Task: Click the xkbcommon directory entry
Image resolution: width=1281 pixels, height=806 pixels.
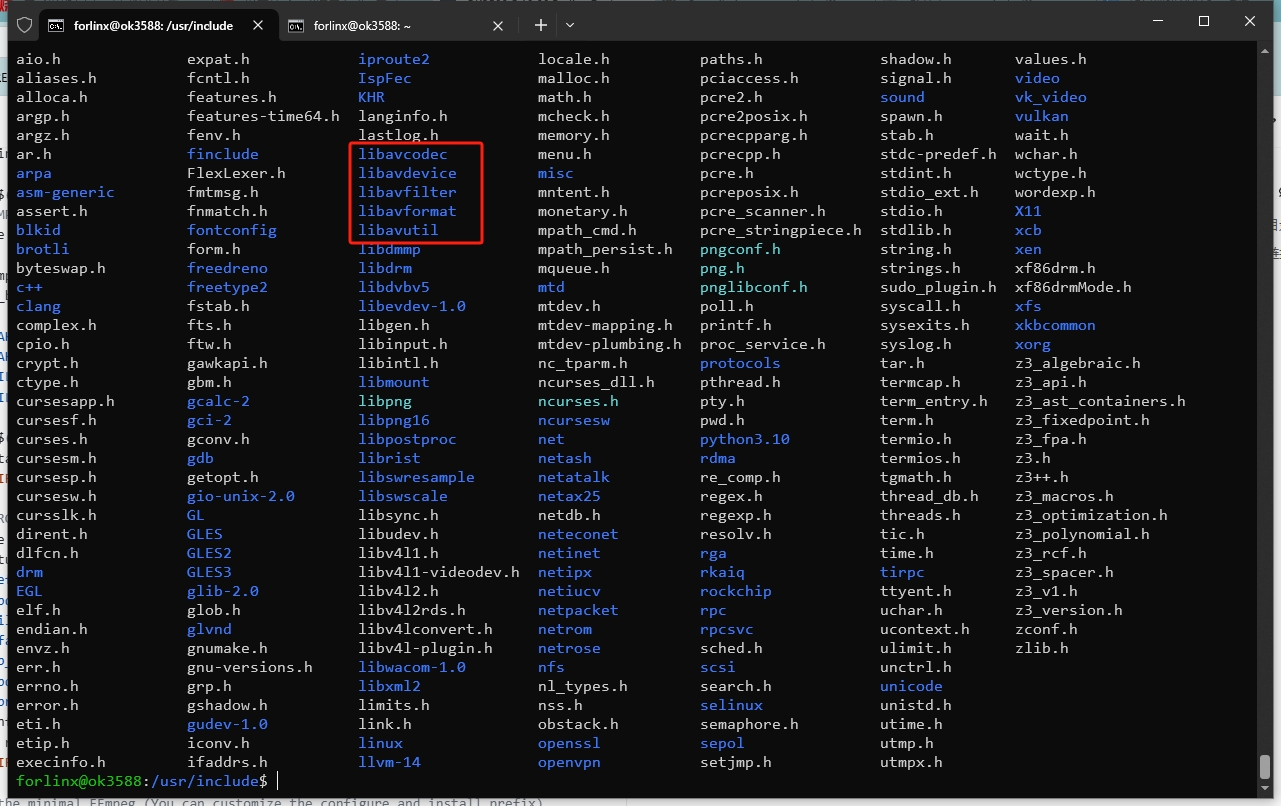Action: tap(1055, 325)
